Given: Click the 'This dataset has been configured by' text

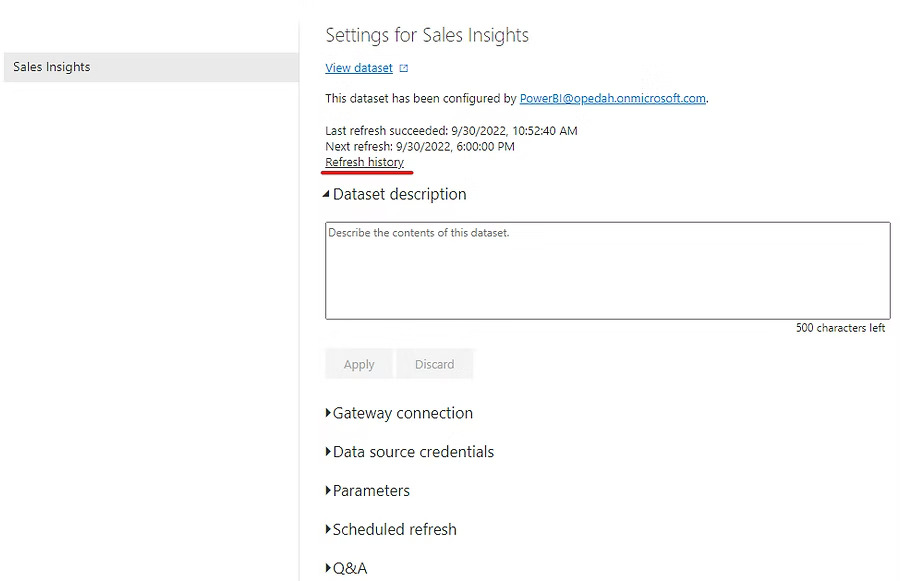Looking at the screenshot, I should [421, 99].
